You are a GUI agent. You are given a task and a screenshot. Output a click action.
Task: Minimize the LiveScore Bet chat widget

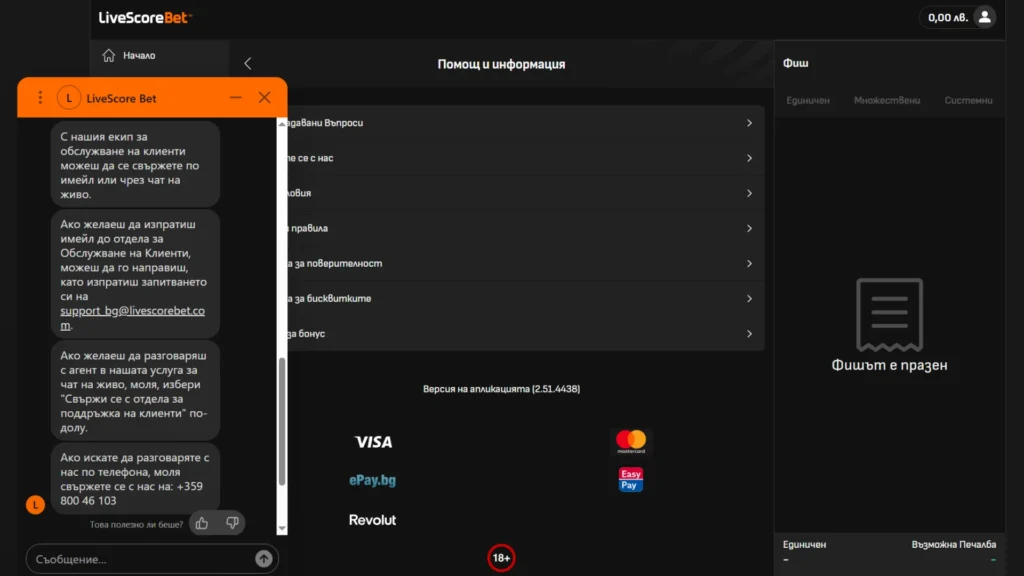[236, 98]
